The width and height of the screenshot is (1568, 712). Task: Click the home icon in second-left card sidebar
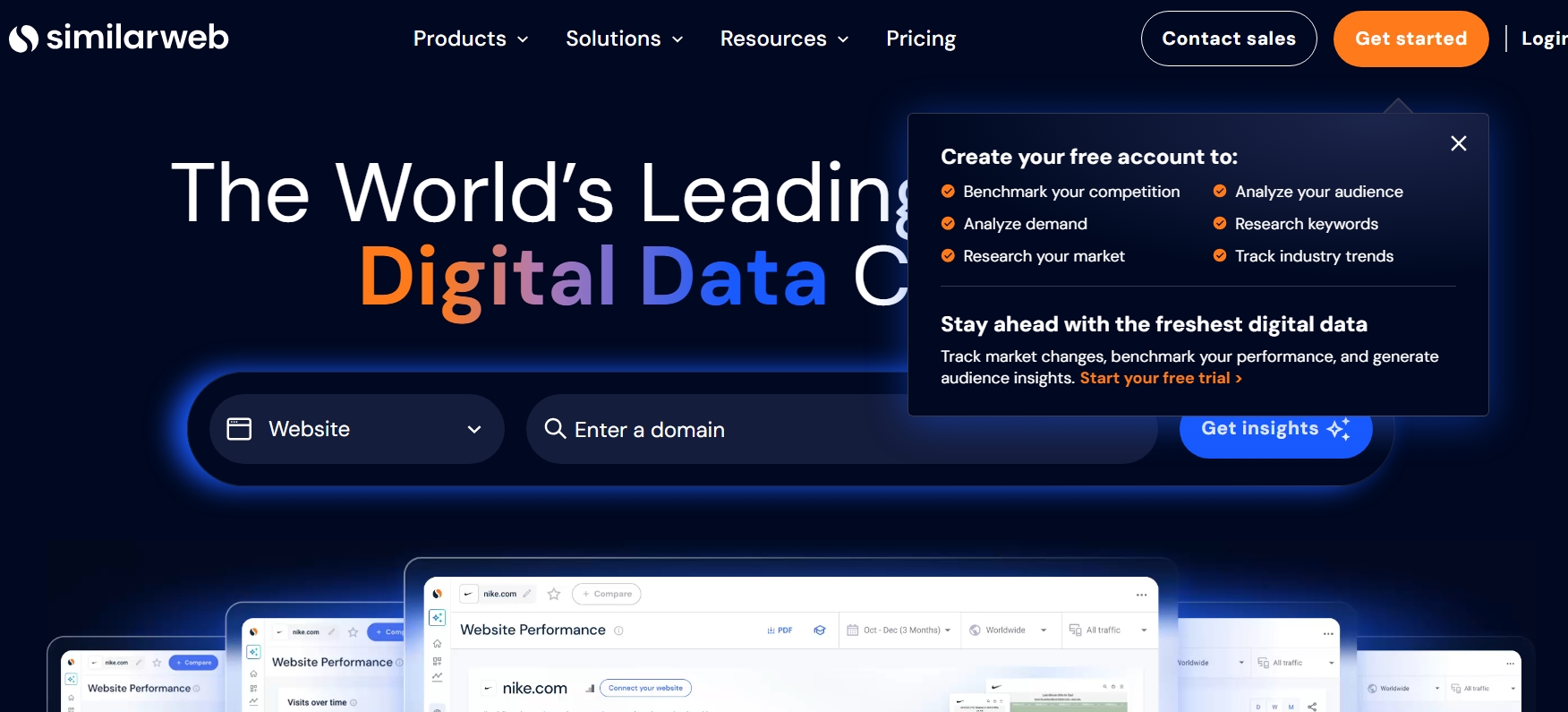point(253,673)
